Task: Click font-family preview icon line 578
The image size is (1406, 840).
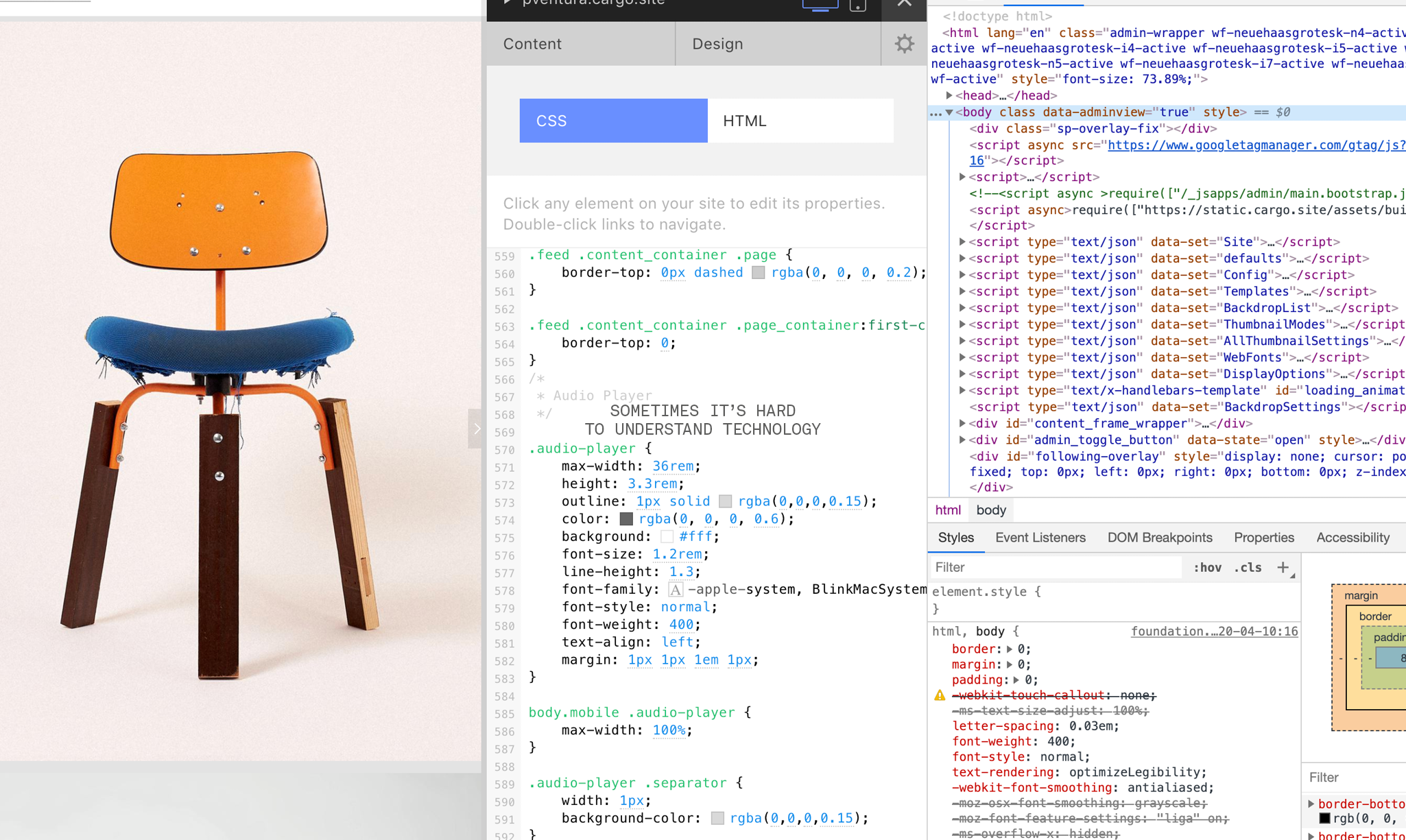Action: click(675, 590)
